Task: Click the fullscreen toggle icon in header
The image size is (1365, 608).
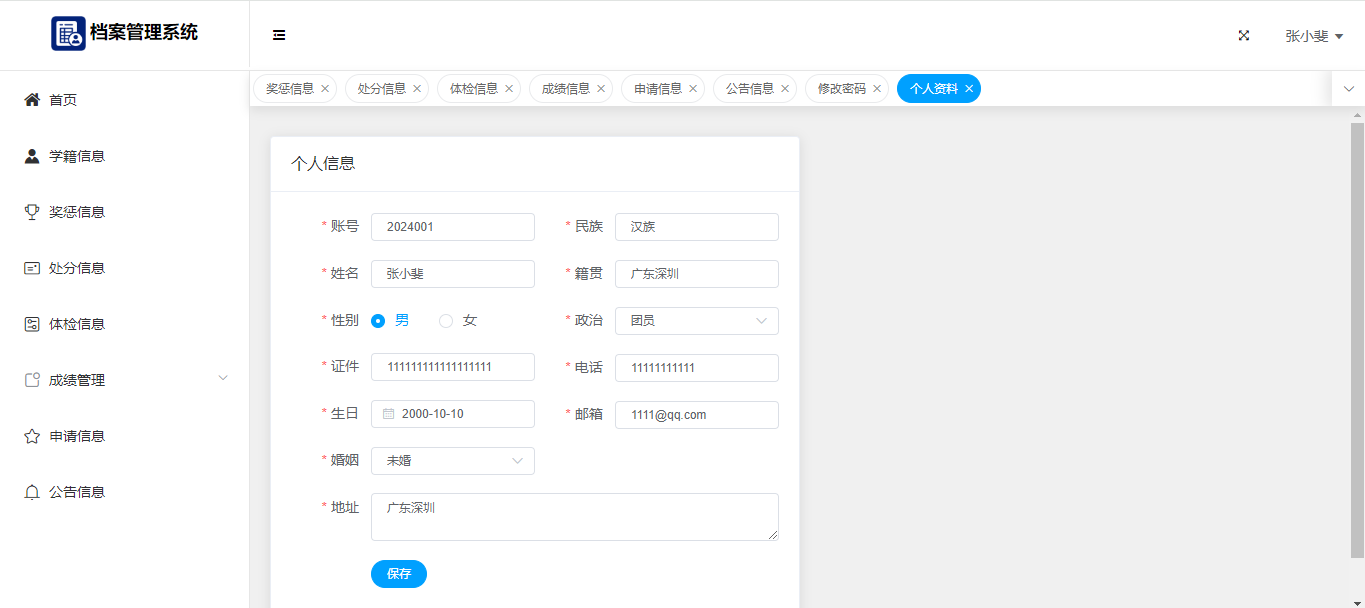Action: (1244, 35)
